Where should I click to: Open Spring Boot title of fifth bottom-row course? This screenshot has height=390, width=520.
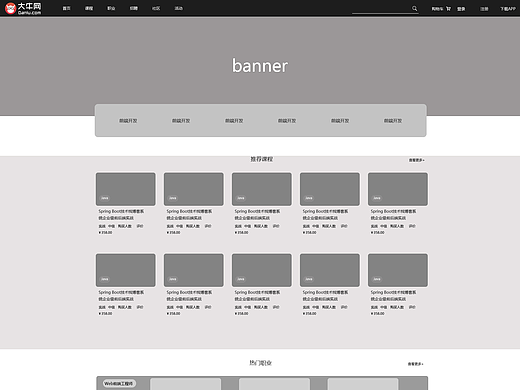click(x=393, y=296)
